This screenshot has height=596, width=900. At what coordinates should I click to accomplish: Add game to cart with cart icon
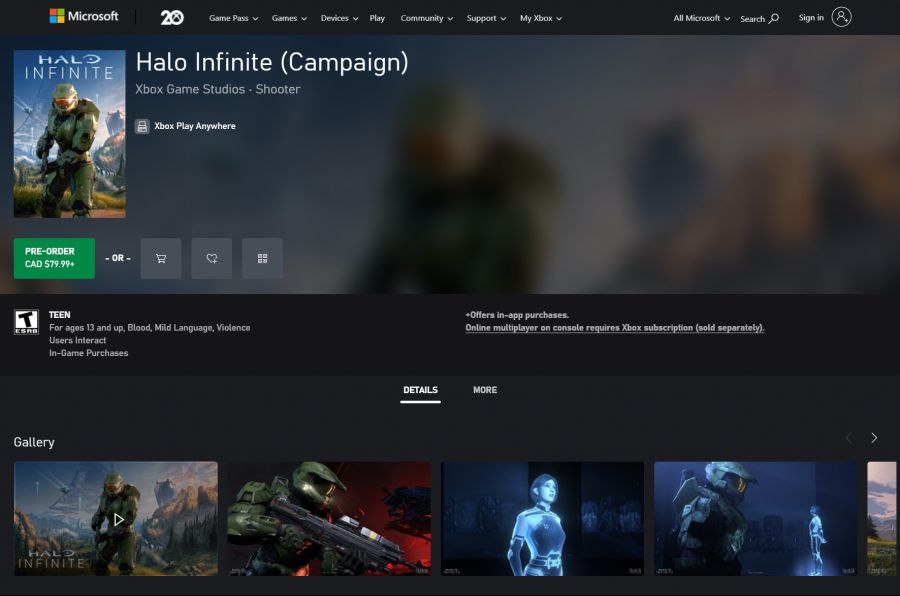(x=161, y=258)
